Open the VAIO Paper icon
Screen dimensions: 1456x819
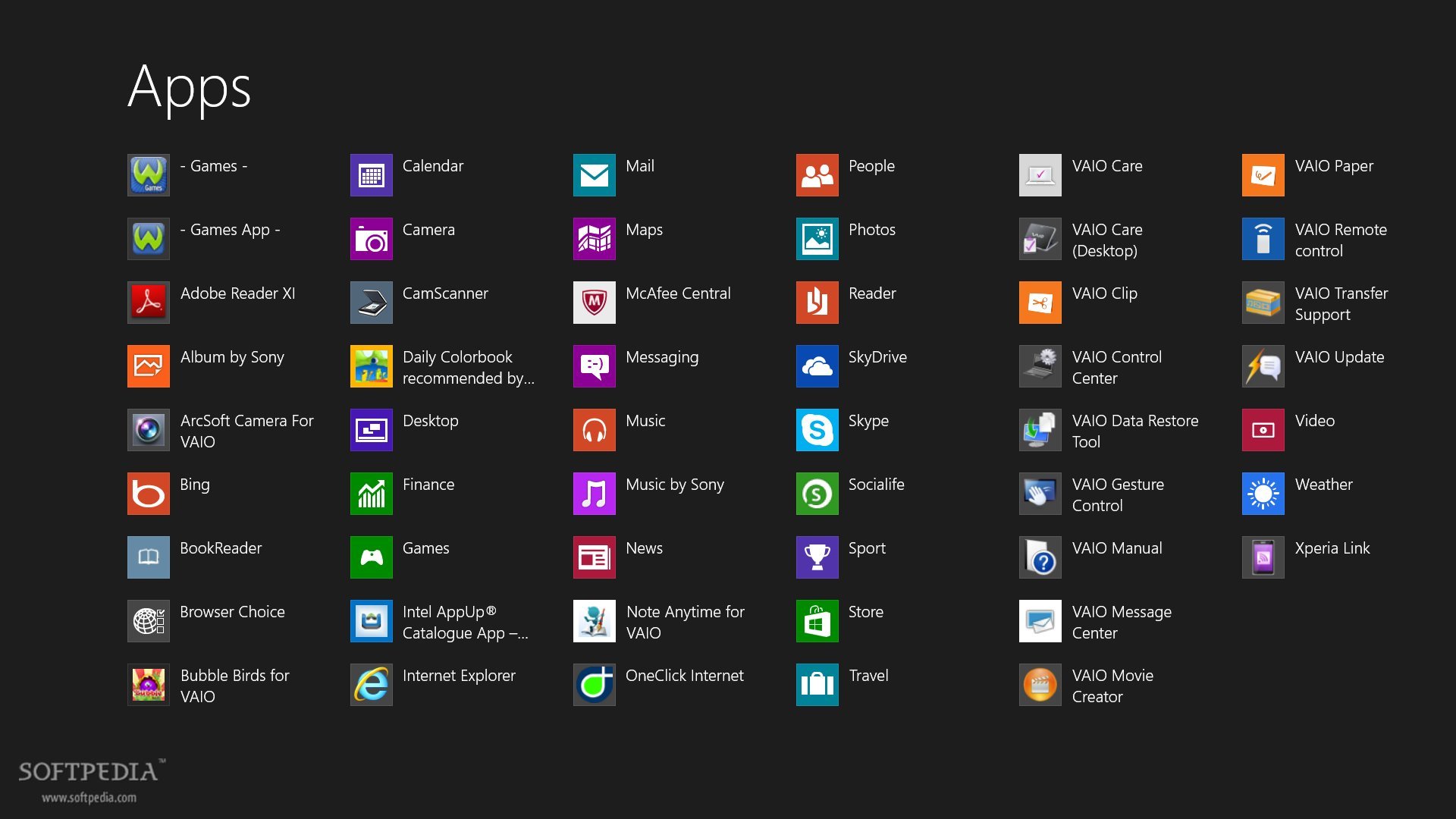coord(1263,175)
